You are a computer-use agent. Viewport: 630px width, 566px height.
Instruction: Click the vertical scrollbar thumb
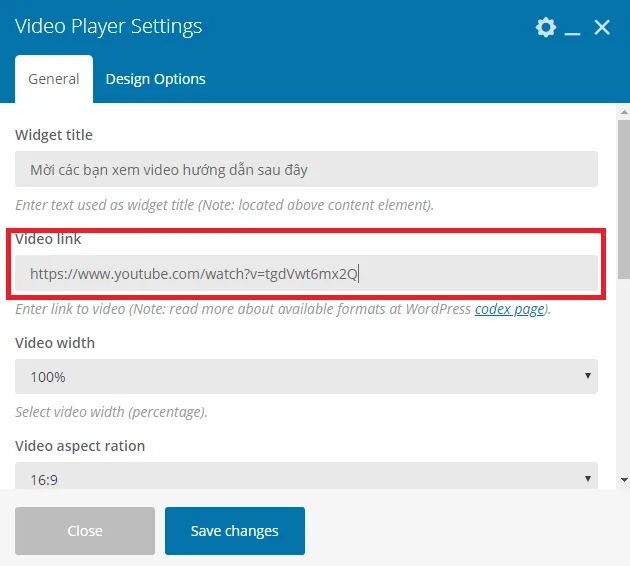pyautogui.click(x=624, y=199)
